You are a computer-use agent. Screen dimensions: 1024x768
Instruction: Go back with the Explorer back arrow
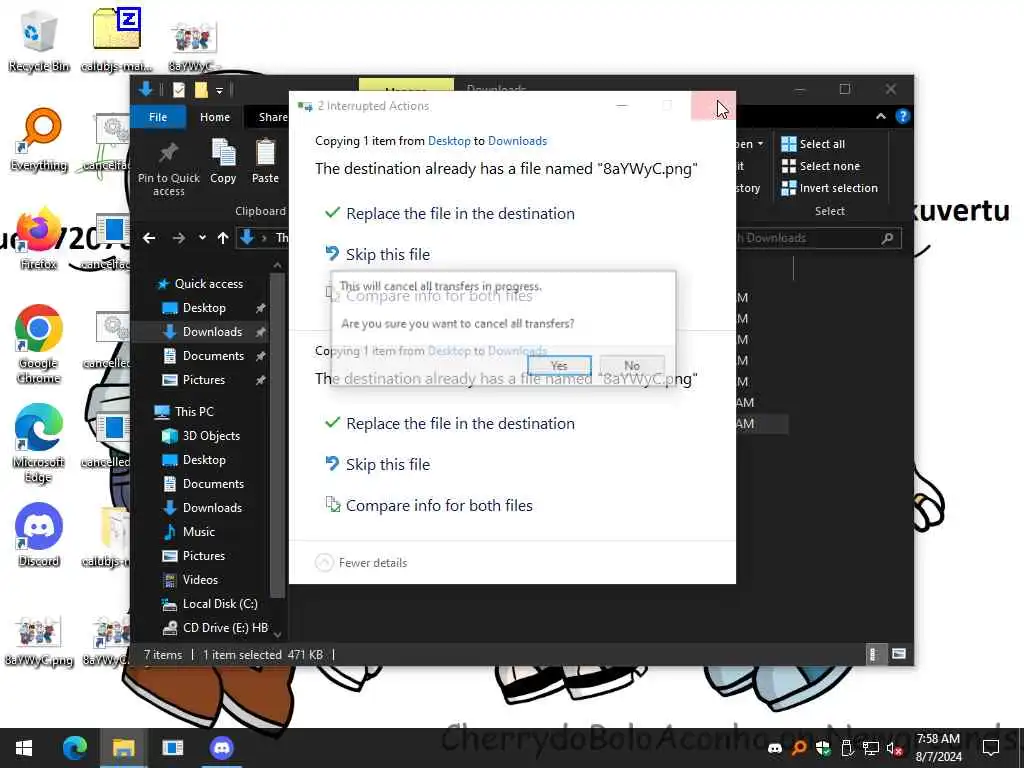click(149, 238)
